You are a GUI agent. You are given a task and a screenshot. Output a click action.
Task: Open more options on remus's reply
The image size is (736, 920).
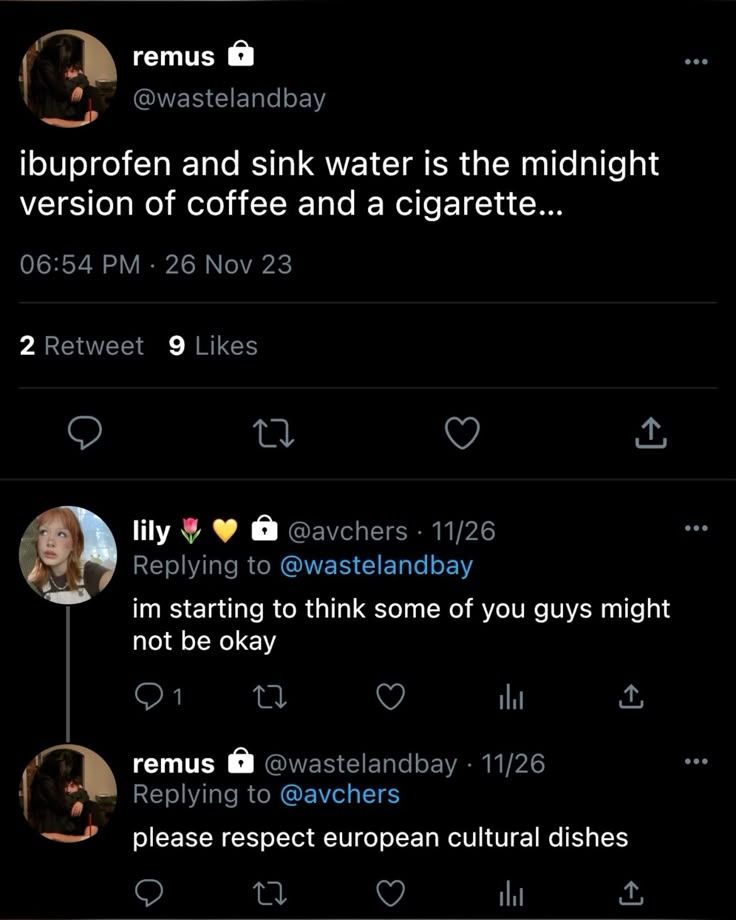coord(695,762)
